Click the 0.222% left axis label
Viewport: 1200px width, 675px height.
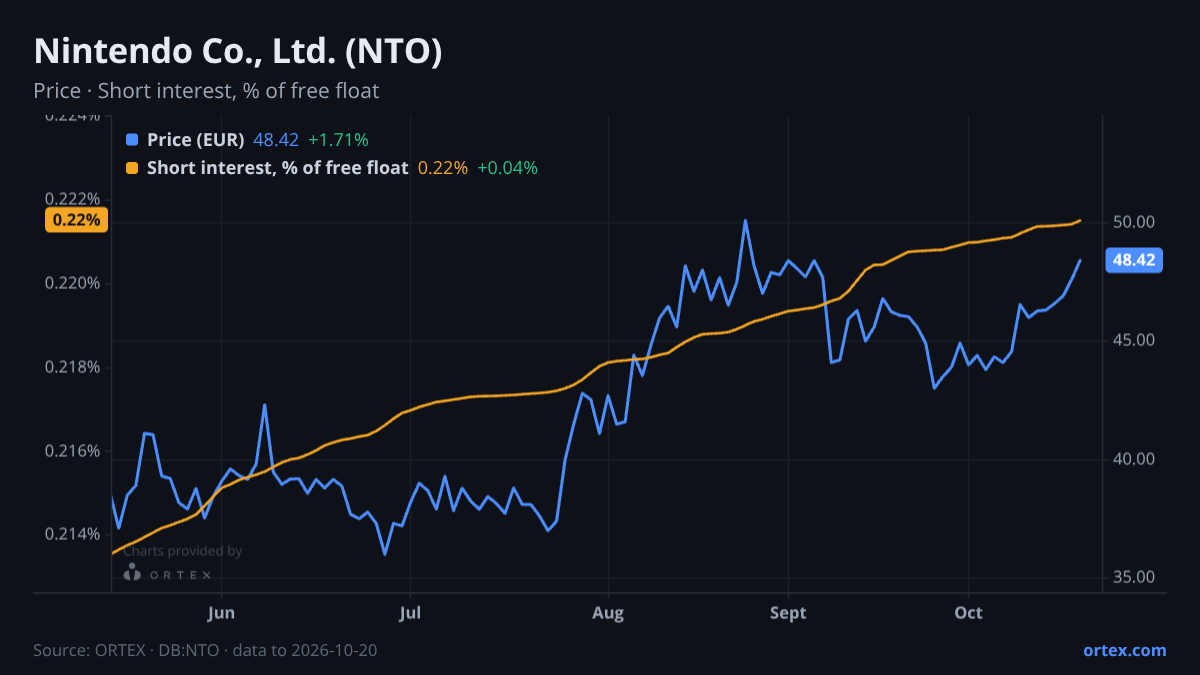72,199
